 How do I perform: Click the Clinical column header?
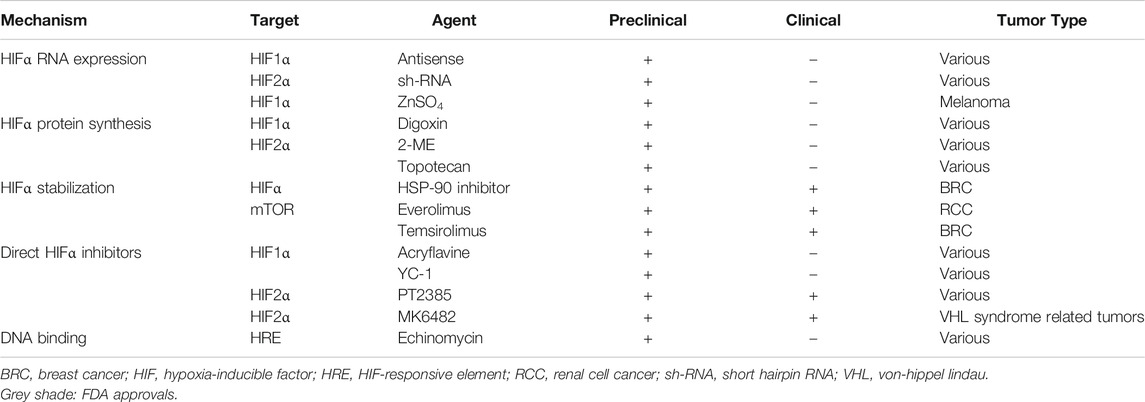813,20
